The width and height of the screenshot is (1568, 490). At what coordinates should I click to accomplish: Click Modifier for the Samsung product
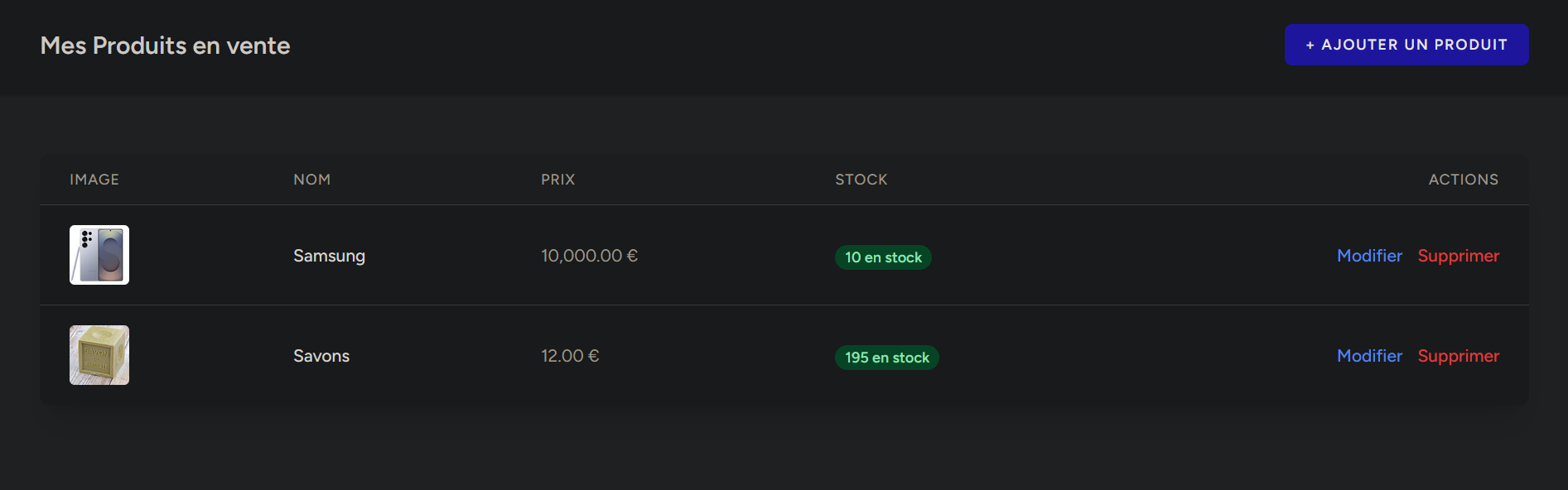coord(1369,256)
